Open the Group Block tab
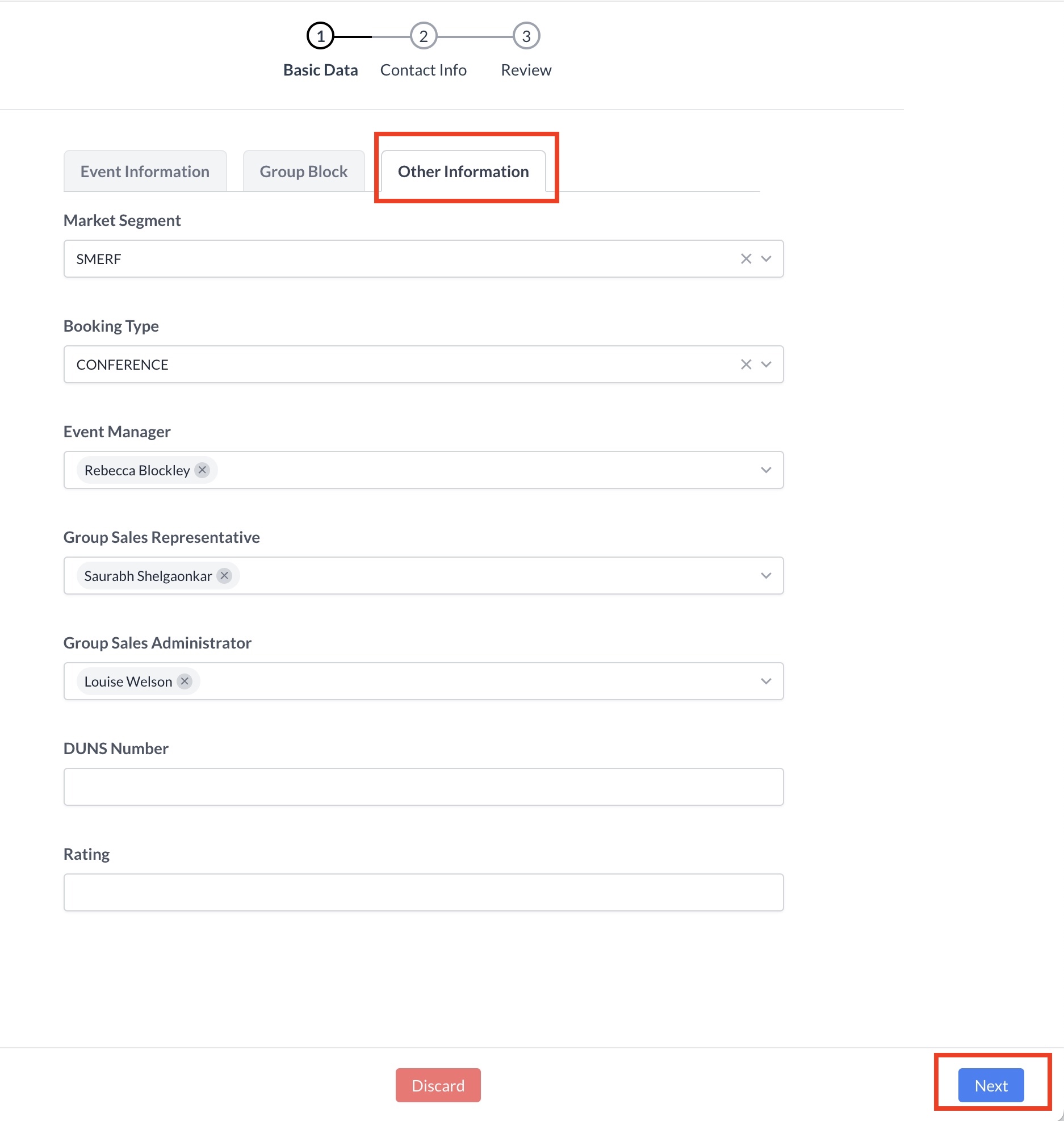The image size is (1064, 1121). pos(303,172)
